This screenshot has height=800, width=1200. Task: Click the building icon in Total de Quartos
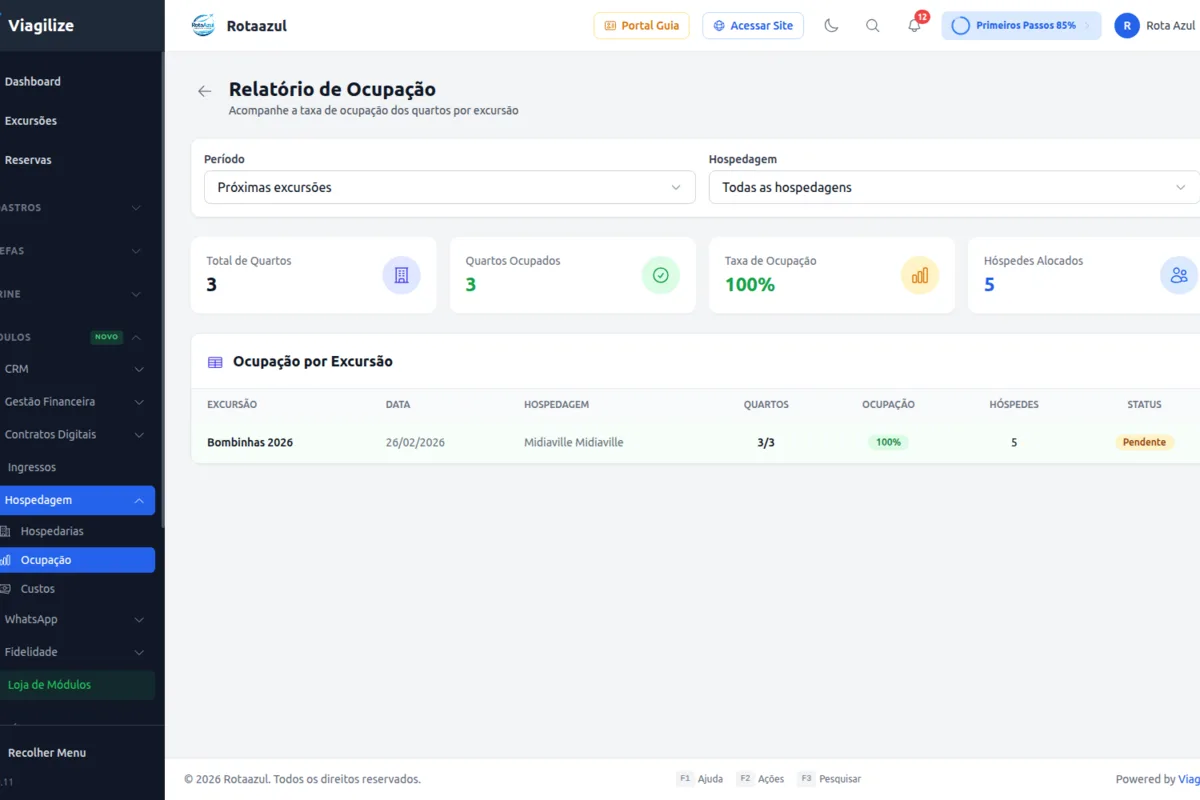401,275
